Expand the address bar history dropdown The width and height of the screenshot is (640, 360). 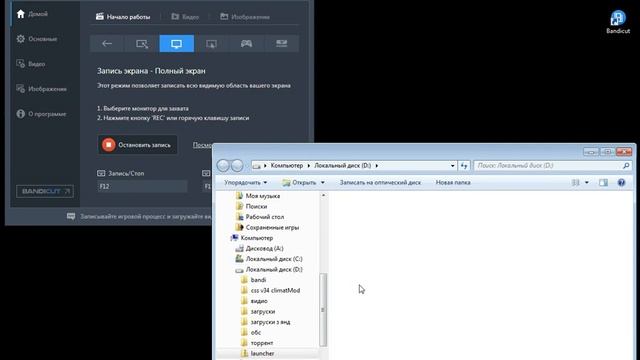tap(452, 166)
